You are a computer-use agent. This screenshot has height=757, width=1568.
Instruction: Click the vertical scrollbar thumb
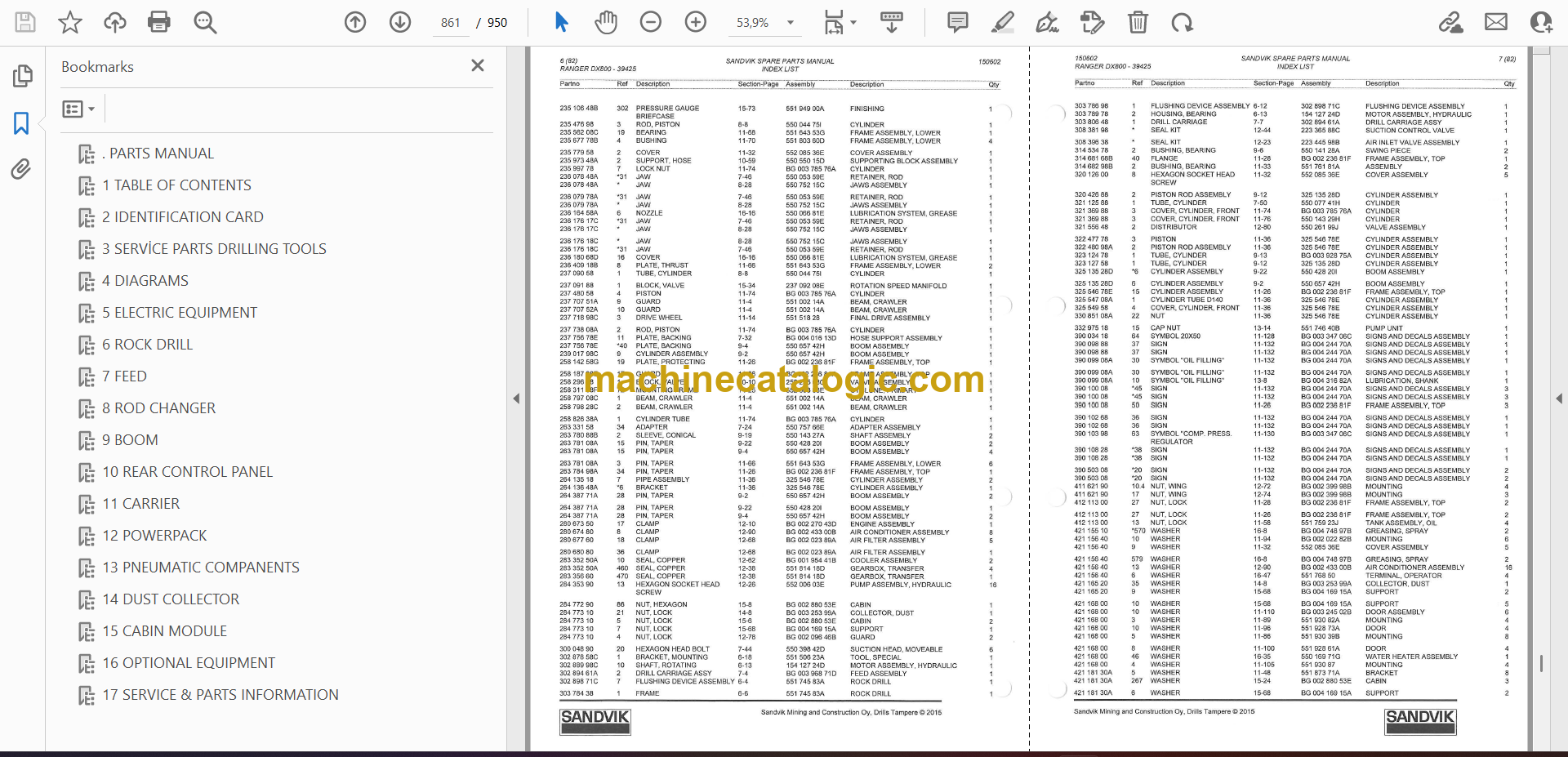pyautogui.click(x=1541, y=663)
